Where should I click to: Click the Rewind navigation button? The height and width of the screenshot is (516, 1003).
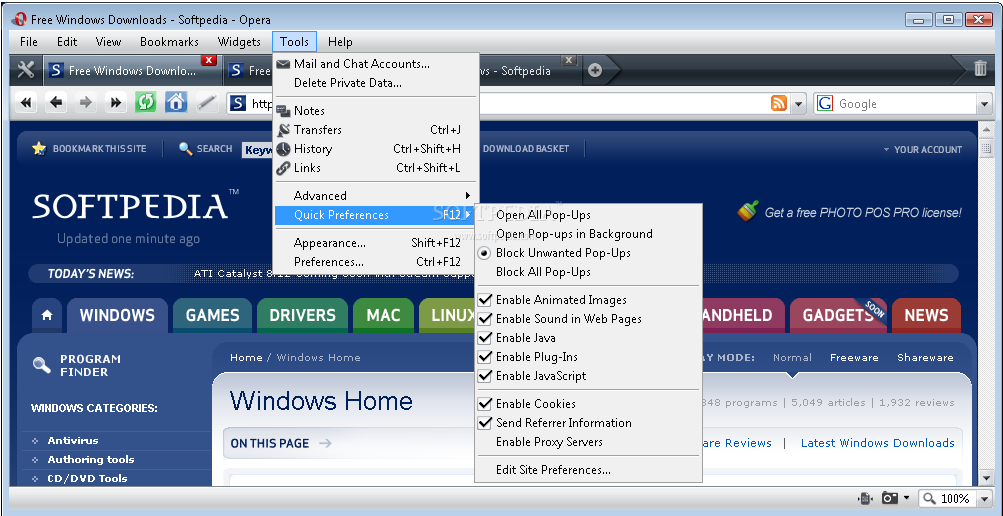(x=26, y=102)
